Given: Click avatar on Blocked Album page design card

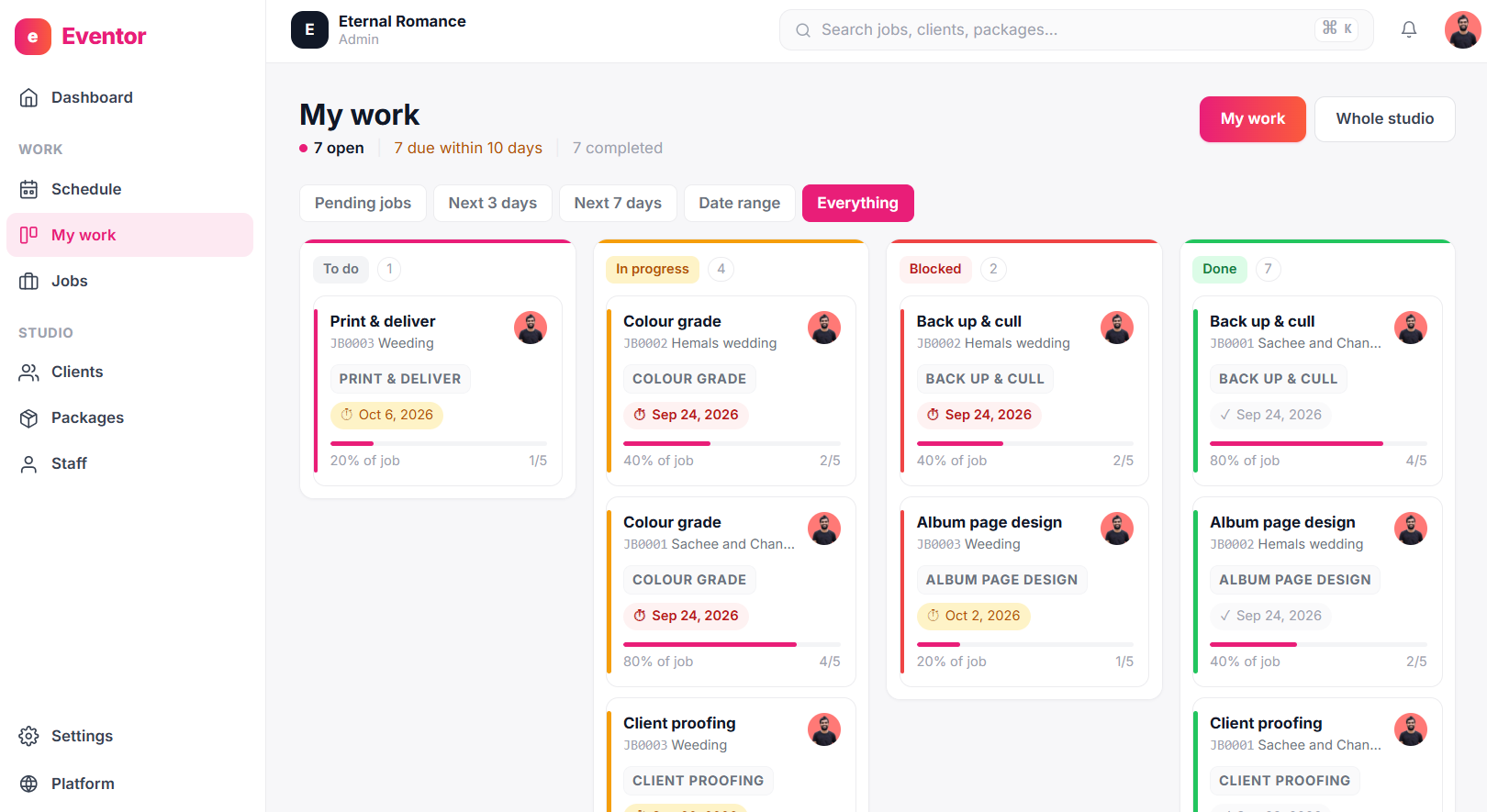Looking at the screenshot, I should 1117,528.
